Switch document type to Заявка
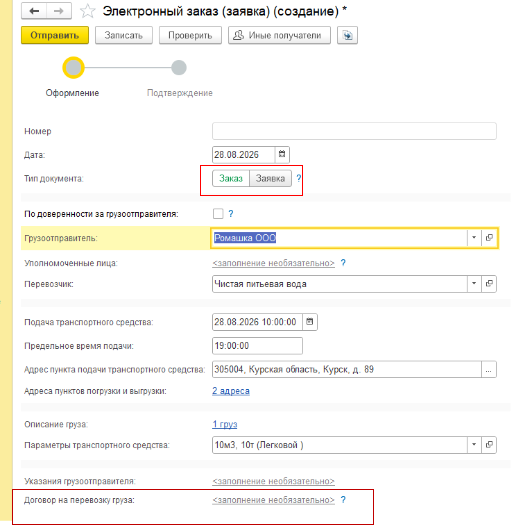 [270, 178]
